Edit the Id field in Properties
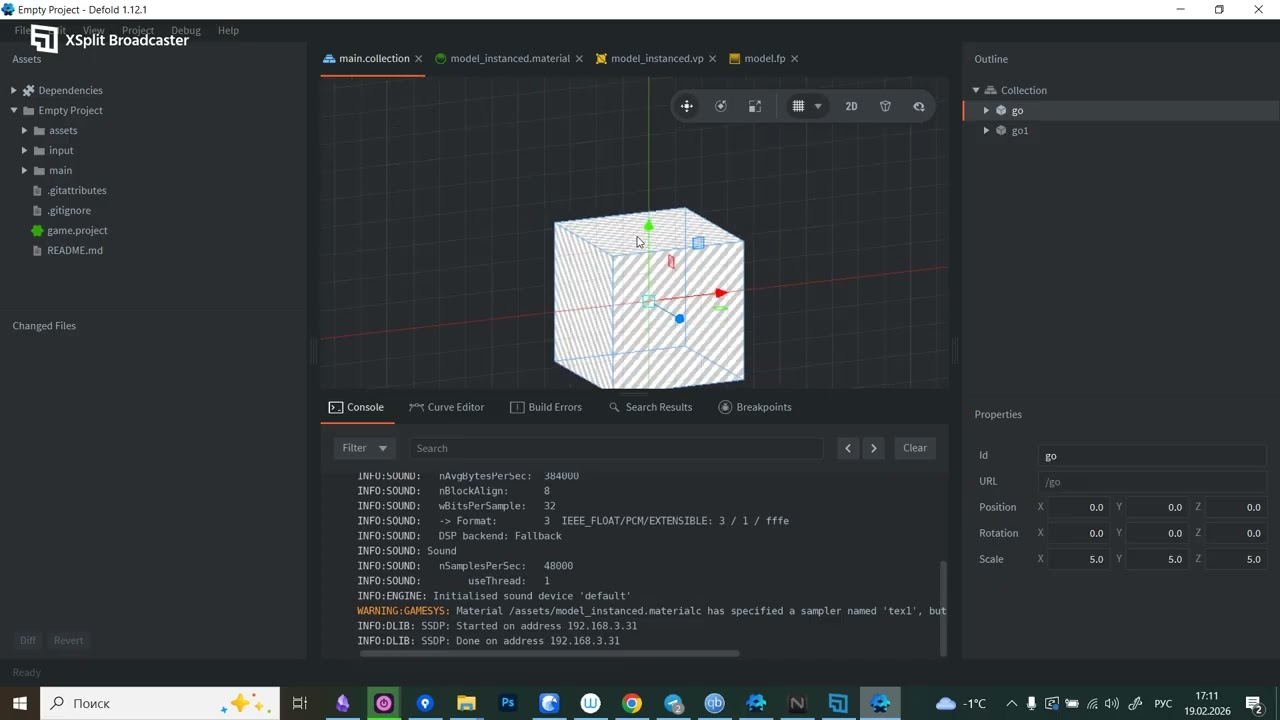The height and width of the screenshot is (720, 1280). [x=1153, y=456]
